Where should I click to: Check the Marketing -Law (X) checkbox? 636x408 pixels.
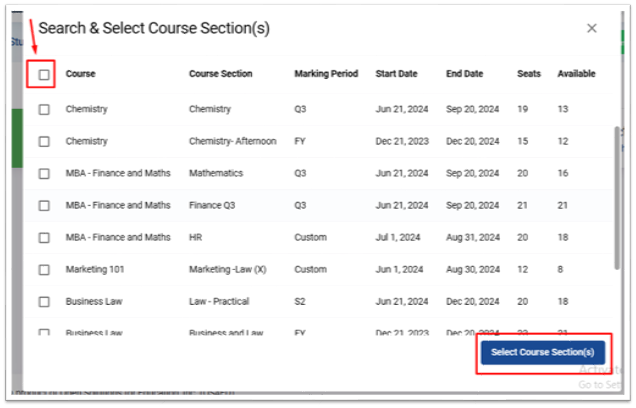coord(44,270)
